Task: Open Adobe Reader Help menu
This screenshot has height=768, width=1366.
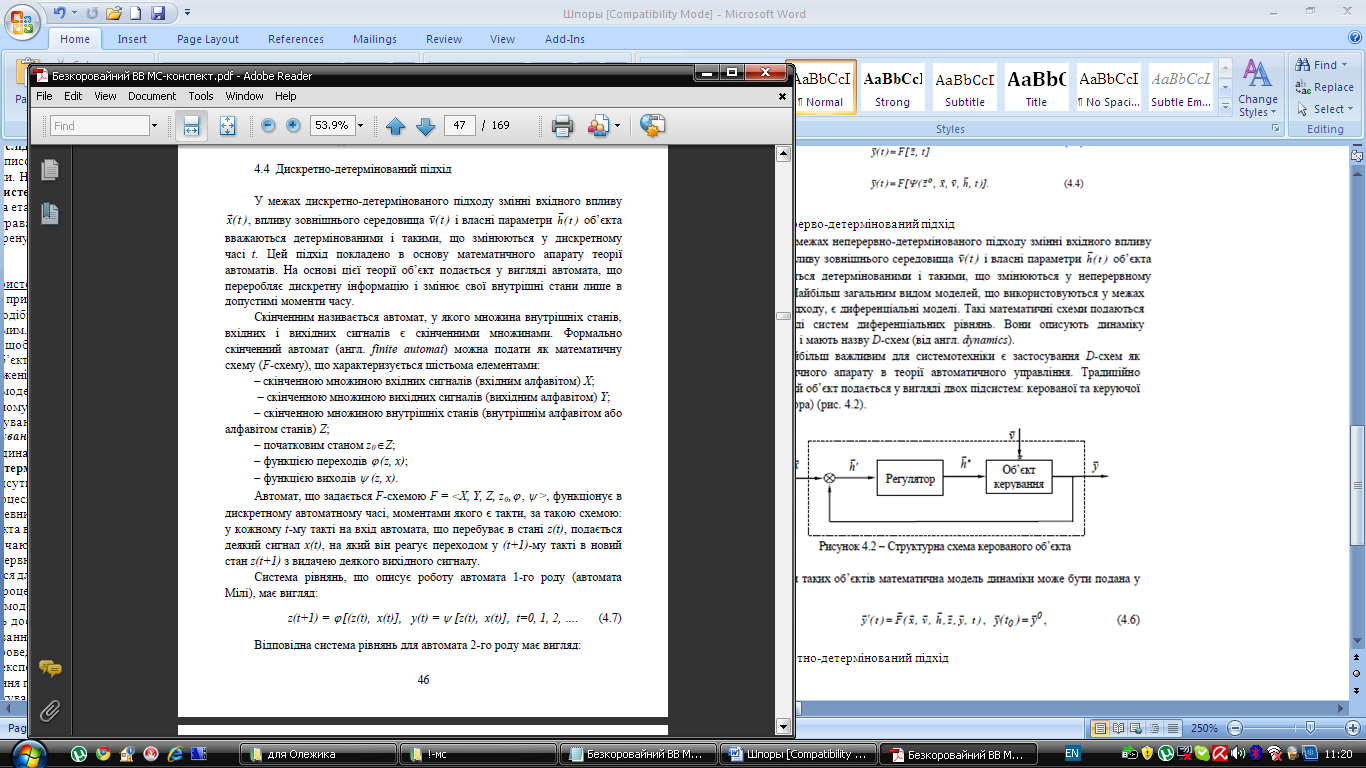Action: point(286,96)
